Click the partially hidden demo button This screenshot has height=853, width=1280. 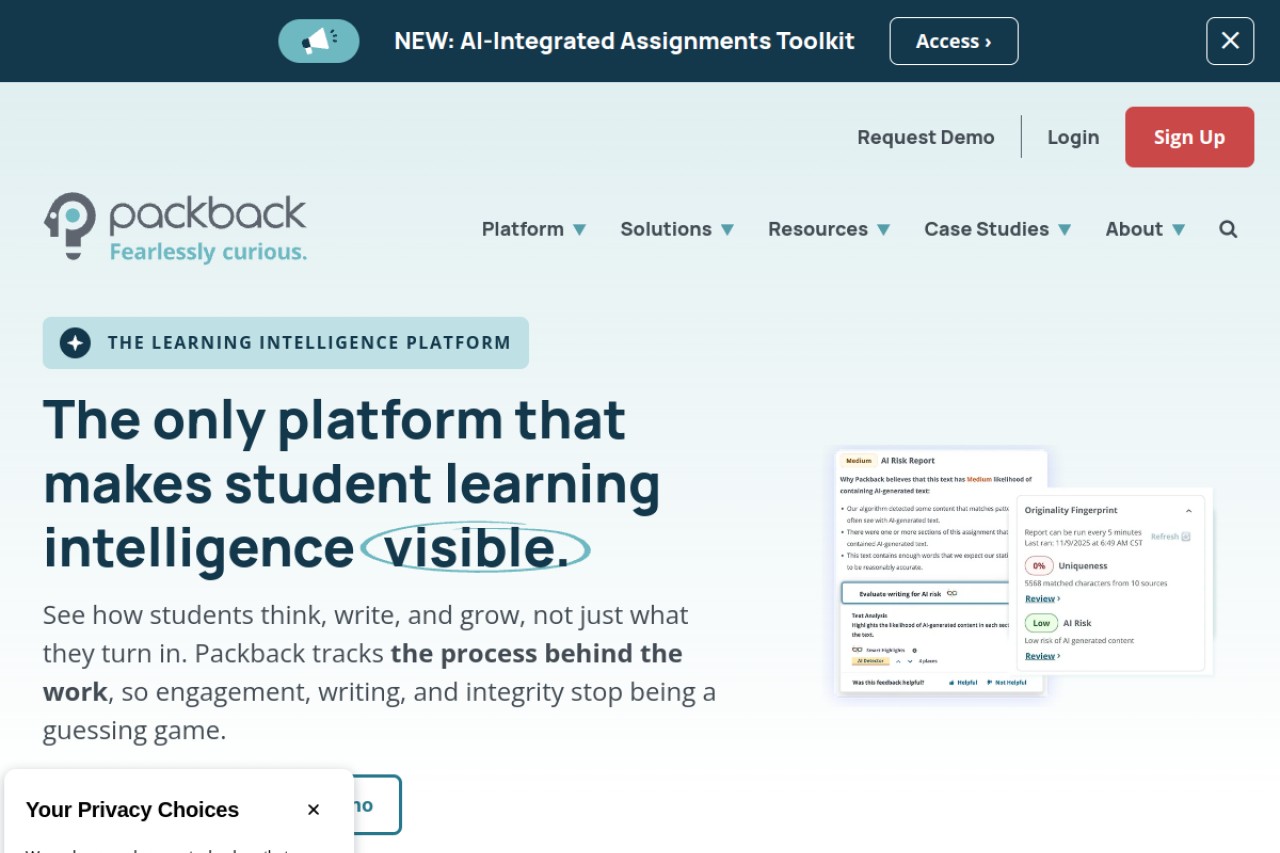click(x=378, y=805)
